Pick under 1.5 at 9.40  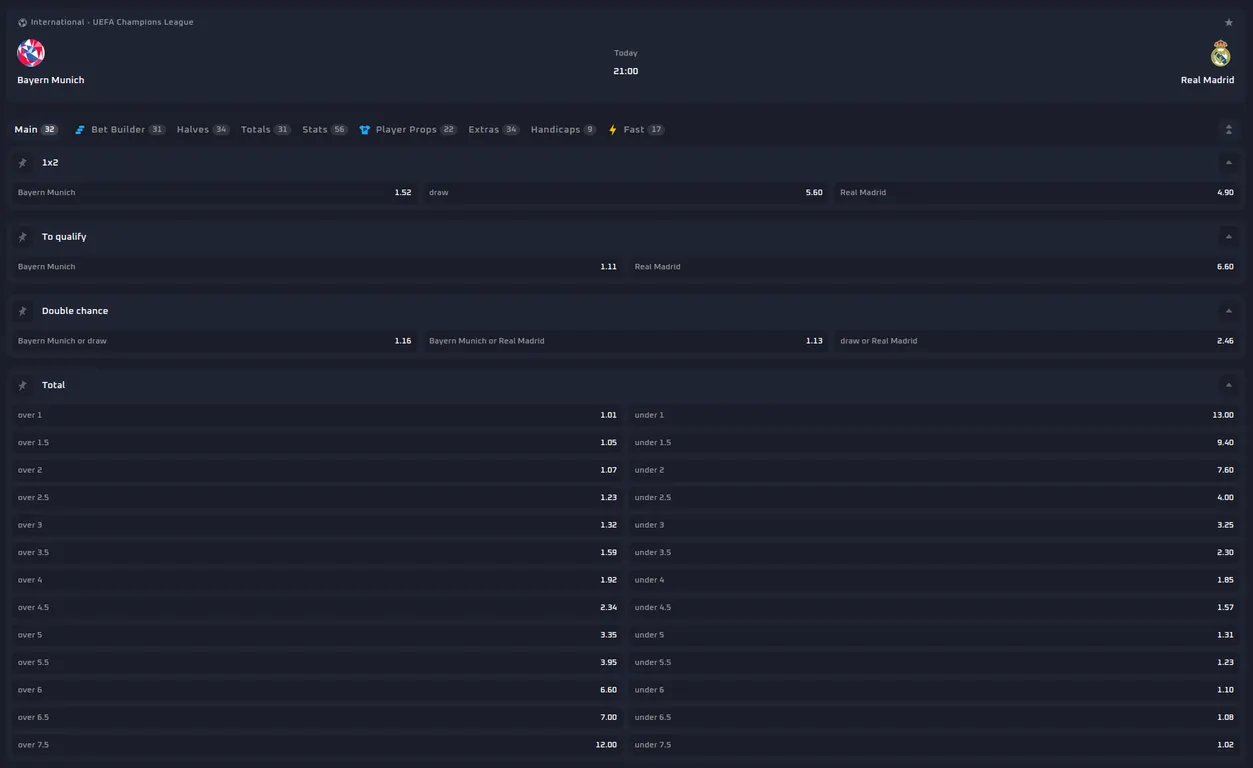pos(934,443)
